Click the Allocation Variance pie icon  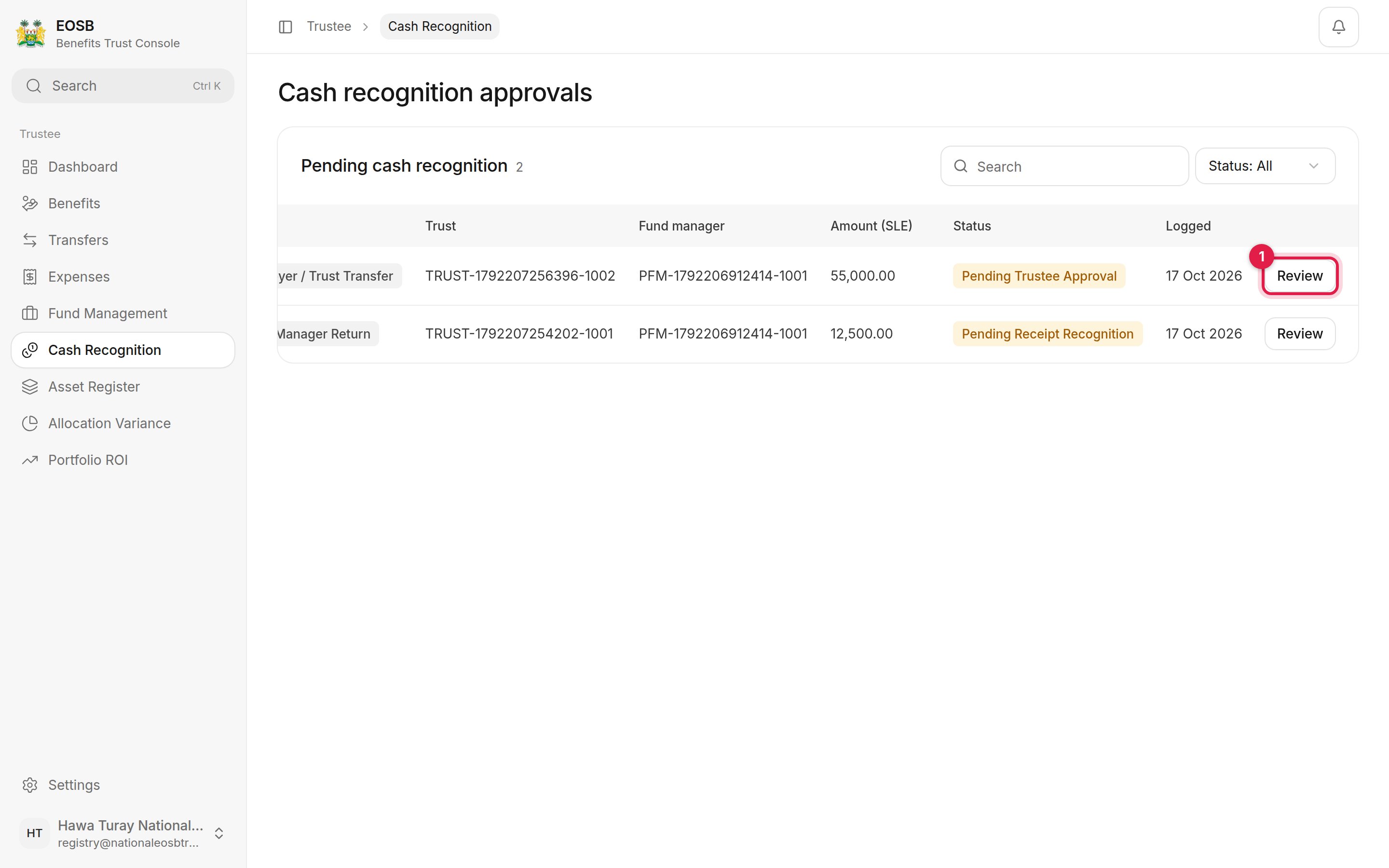(30, 424)
